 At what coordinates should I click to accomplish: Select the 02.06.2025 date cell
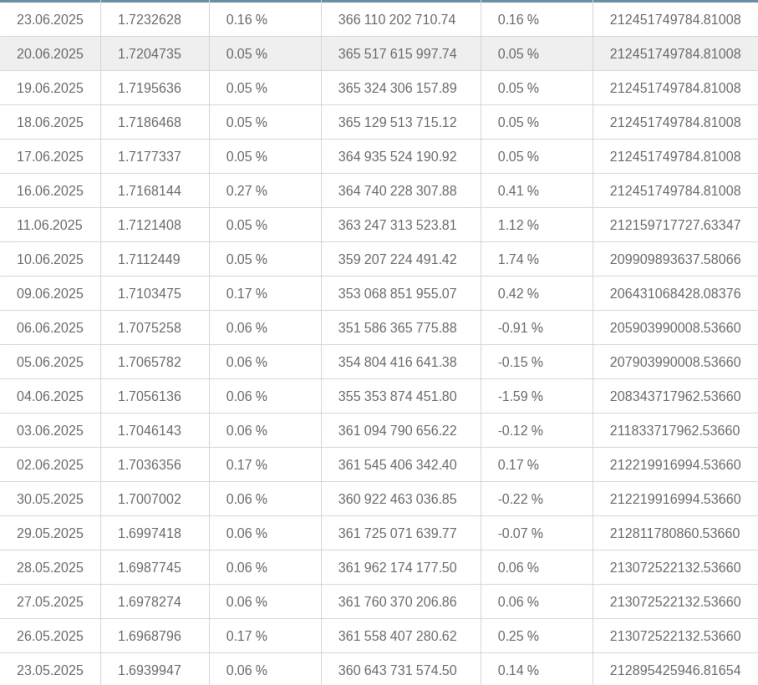[x=50, y=465]
